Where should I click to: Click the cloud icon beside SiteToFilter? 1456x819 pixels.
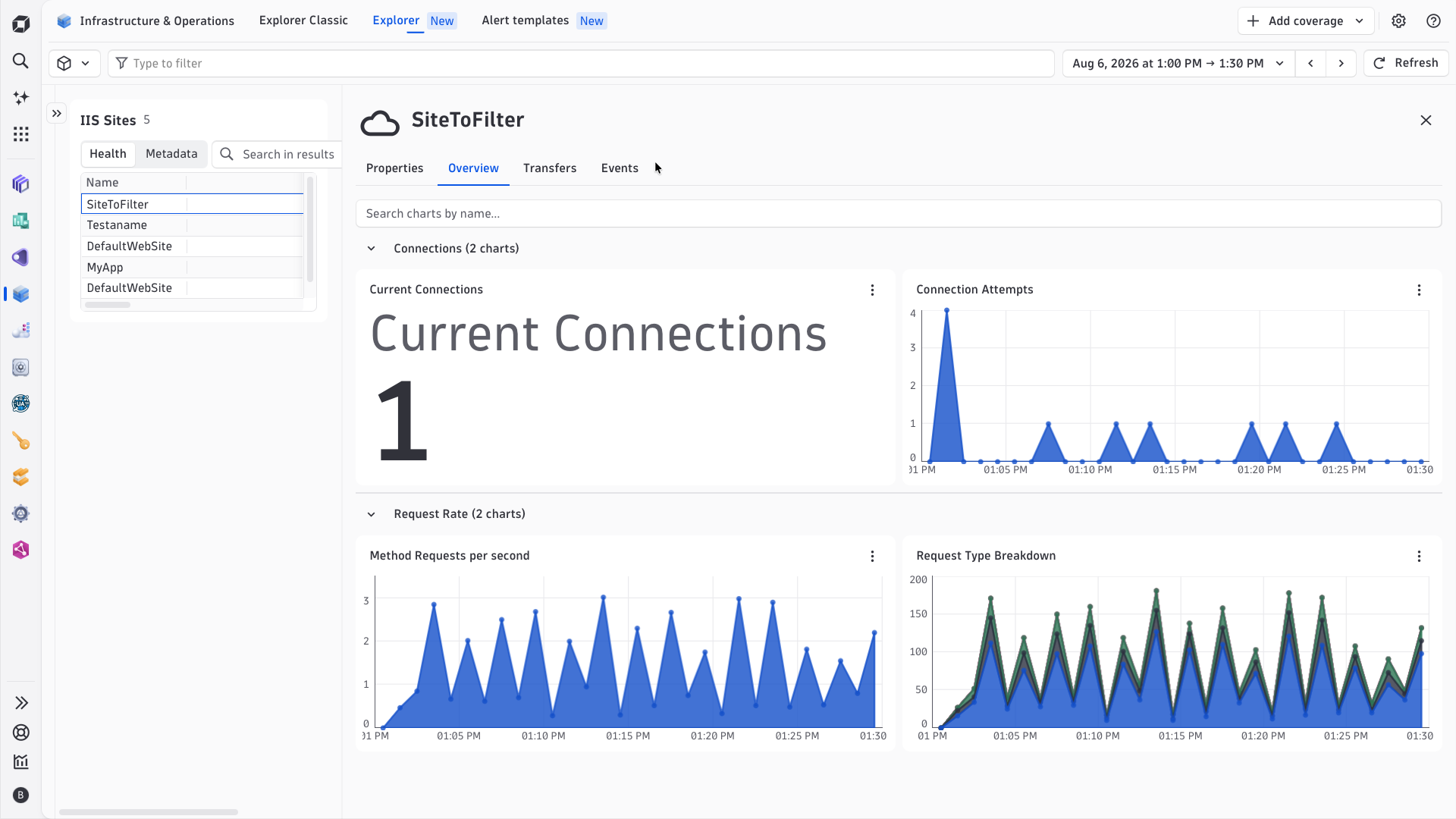click(380, 122)
